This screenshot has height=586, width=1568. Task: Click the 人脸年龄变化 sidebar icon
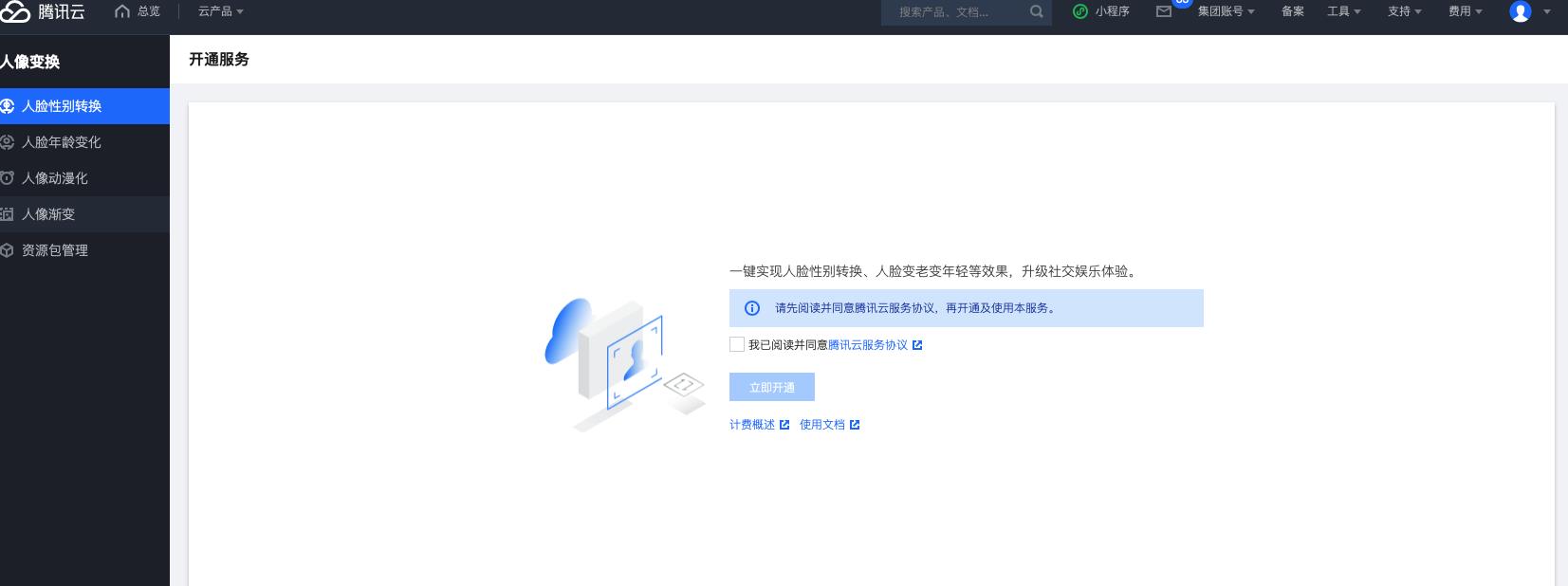(x=7, y=142)
